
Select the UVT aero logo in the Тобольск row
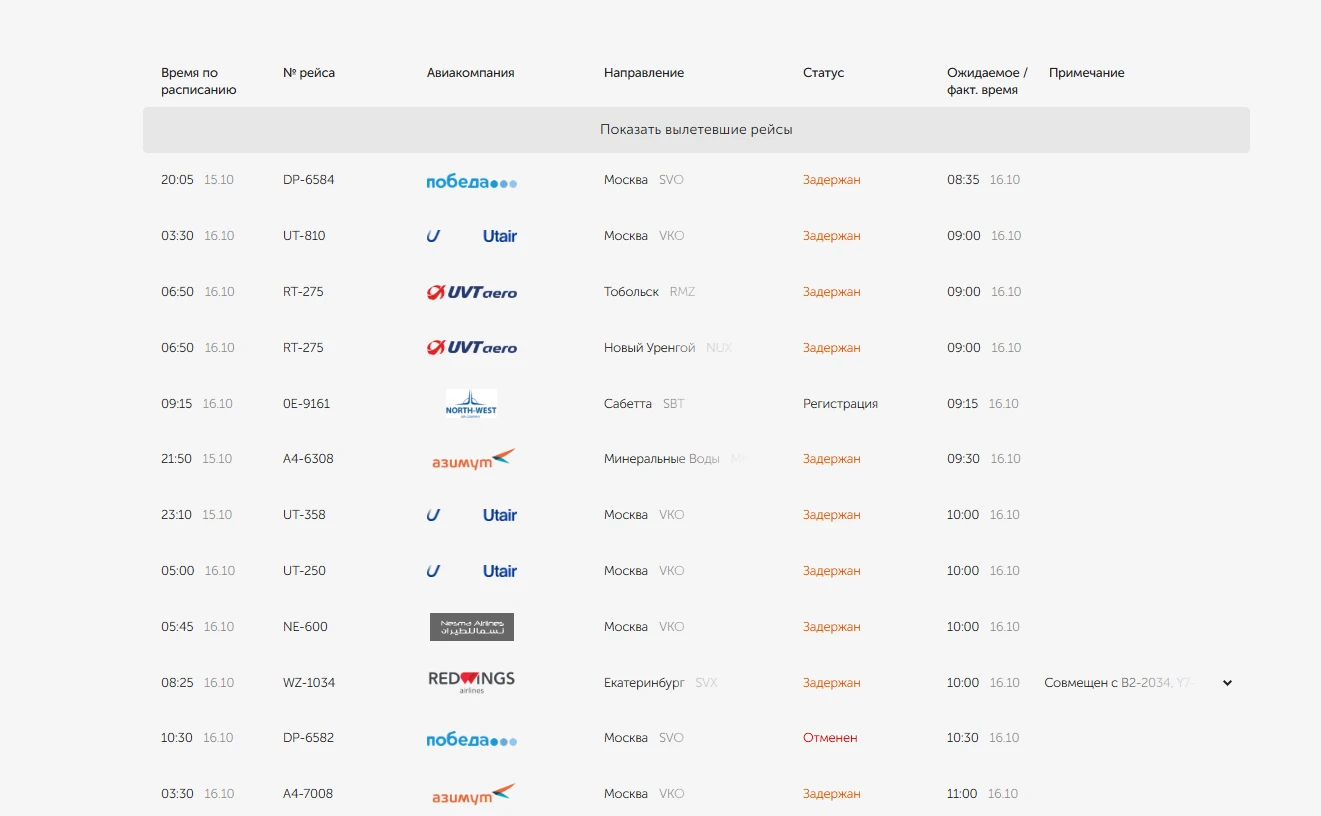[472, 292]
